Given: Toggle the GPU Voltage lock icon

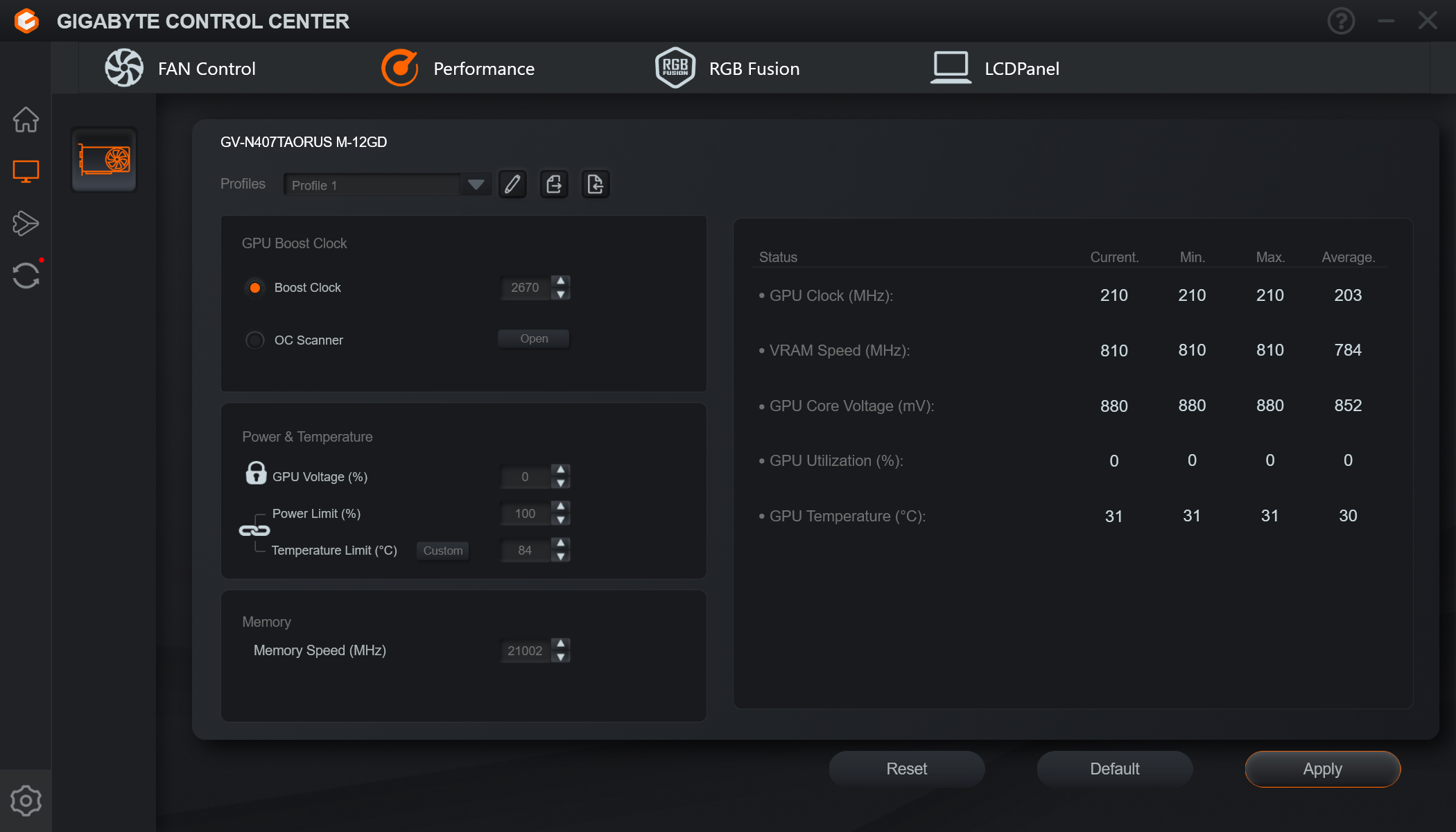Looking at the screenshot, I should click(x=256, y=474).
